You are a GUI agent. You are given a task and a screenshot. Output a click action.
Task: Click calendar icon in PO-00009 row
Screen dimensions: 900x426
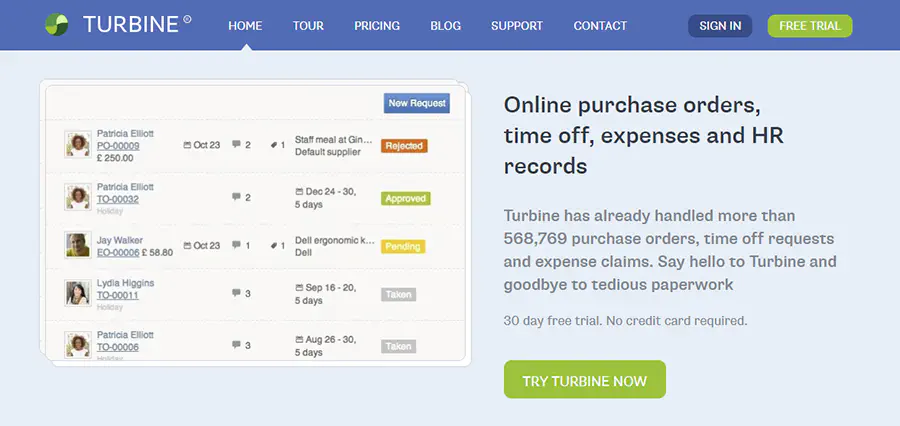coord(187,145)
